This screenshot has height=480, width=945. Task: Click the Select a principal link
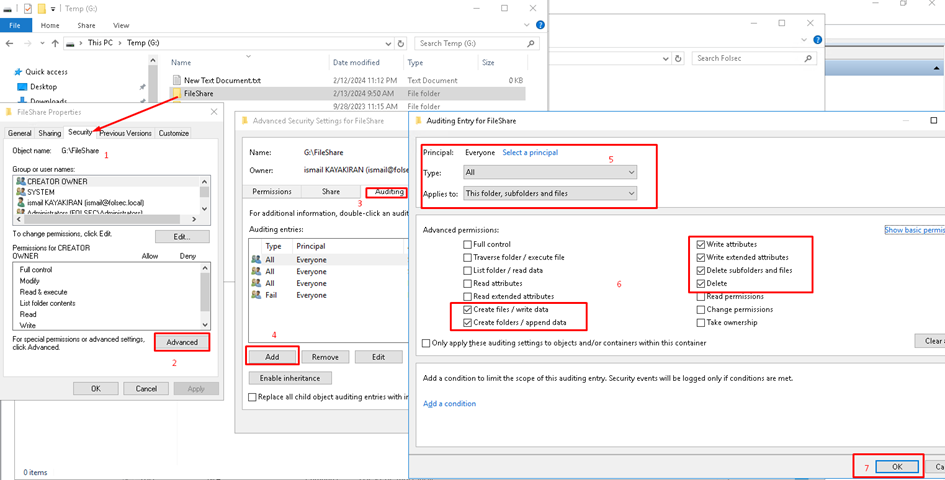(529, 153)
